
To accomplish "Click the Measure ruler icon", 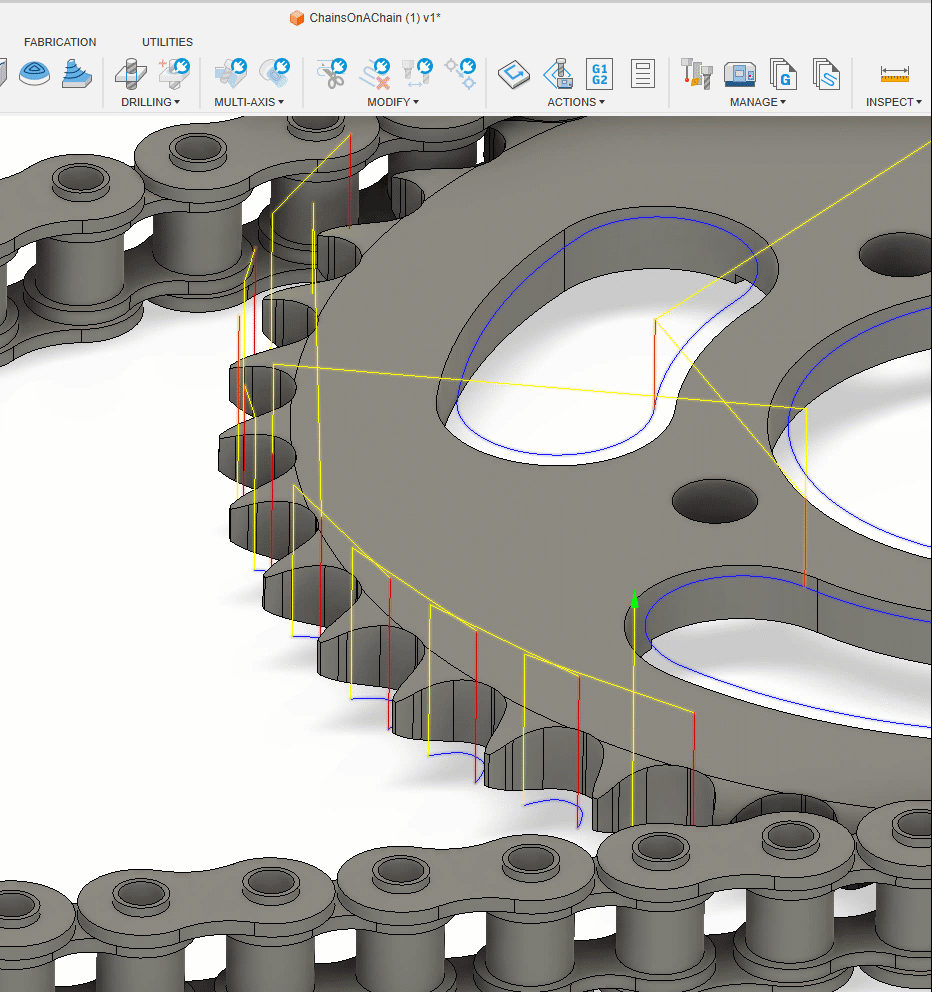I will tap(894, 73).
